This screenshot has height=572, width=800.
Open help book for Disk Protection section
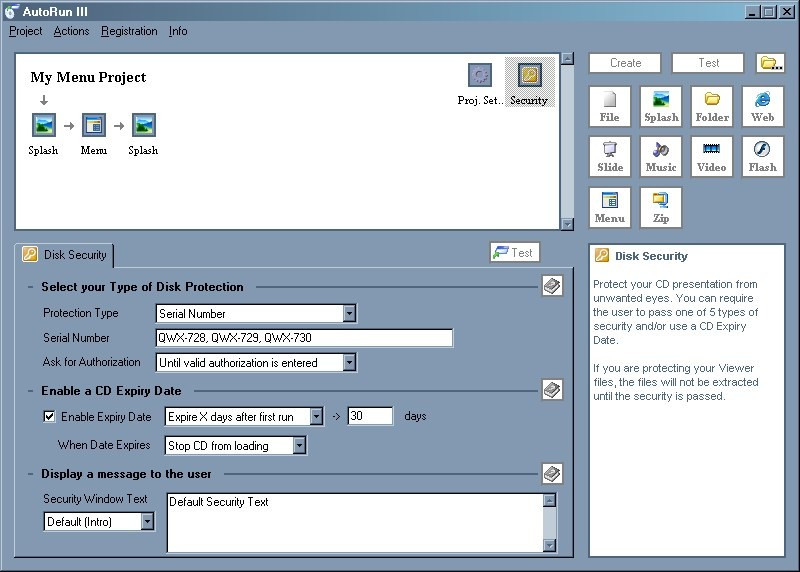(x=552, y=286)
